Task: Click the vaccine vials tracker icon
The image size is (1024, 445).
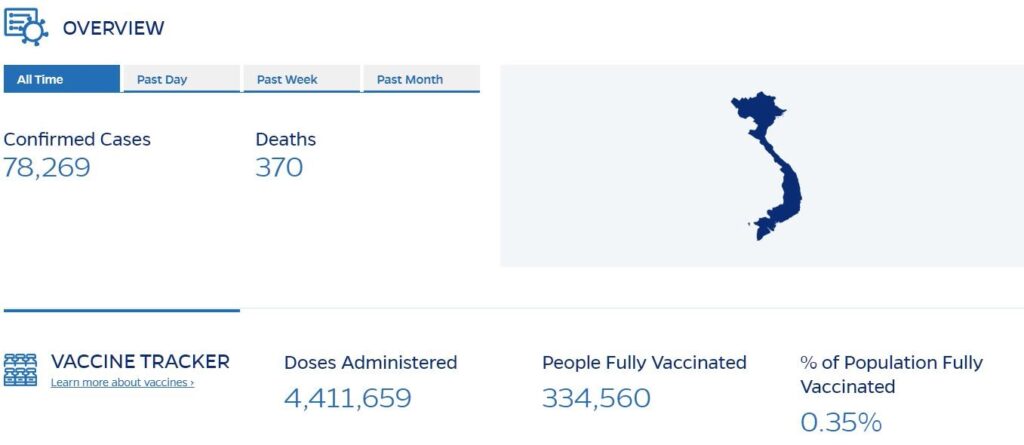Action: click(x=20, y=371)
